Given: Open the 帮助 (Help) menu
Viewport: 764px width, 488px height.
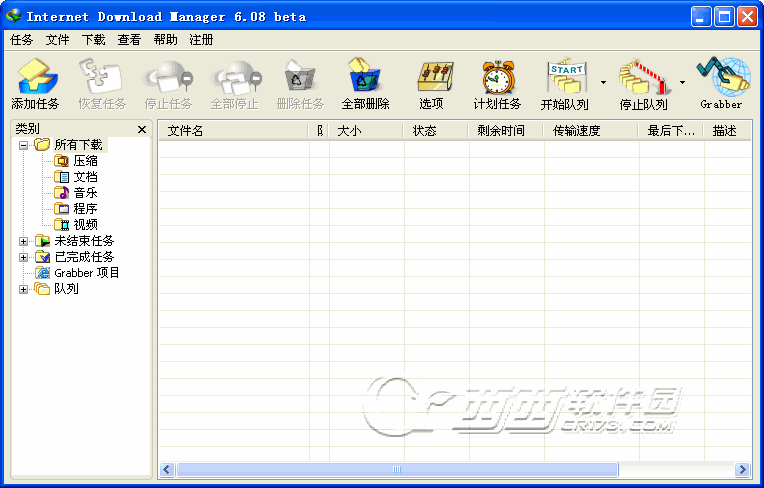Looking at the screenshot, I should 165,39.
